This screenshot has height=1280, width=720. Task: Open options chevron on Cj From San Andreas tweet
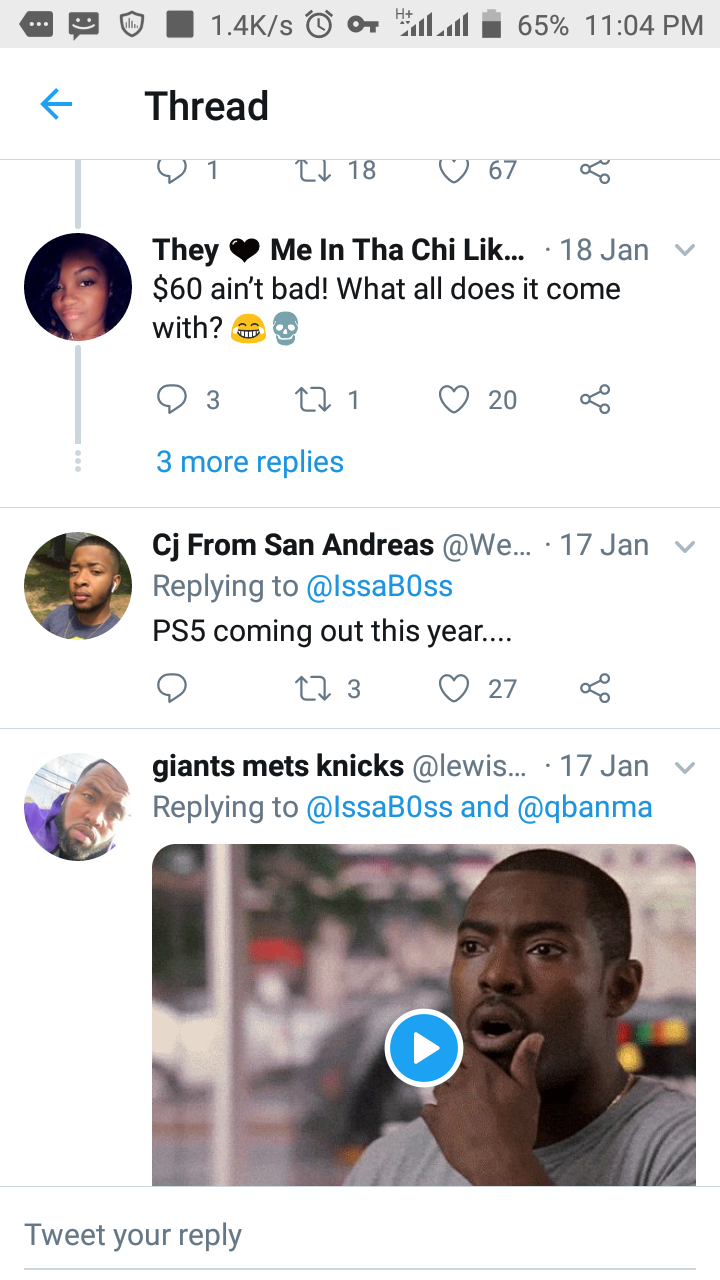685,546
